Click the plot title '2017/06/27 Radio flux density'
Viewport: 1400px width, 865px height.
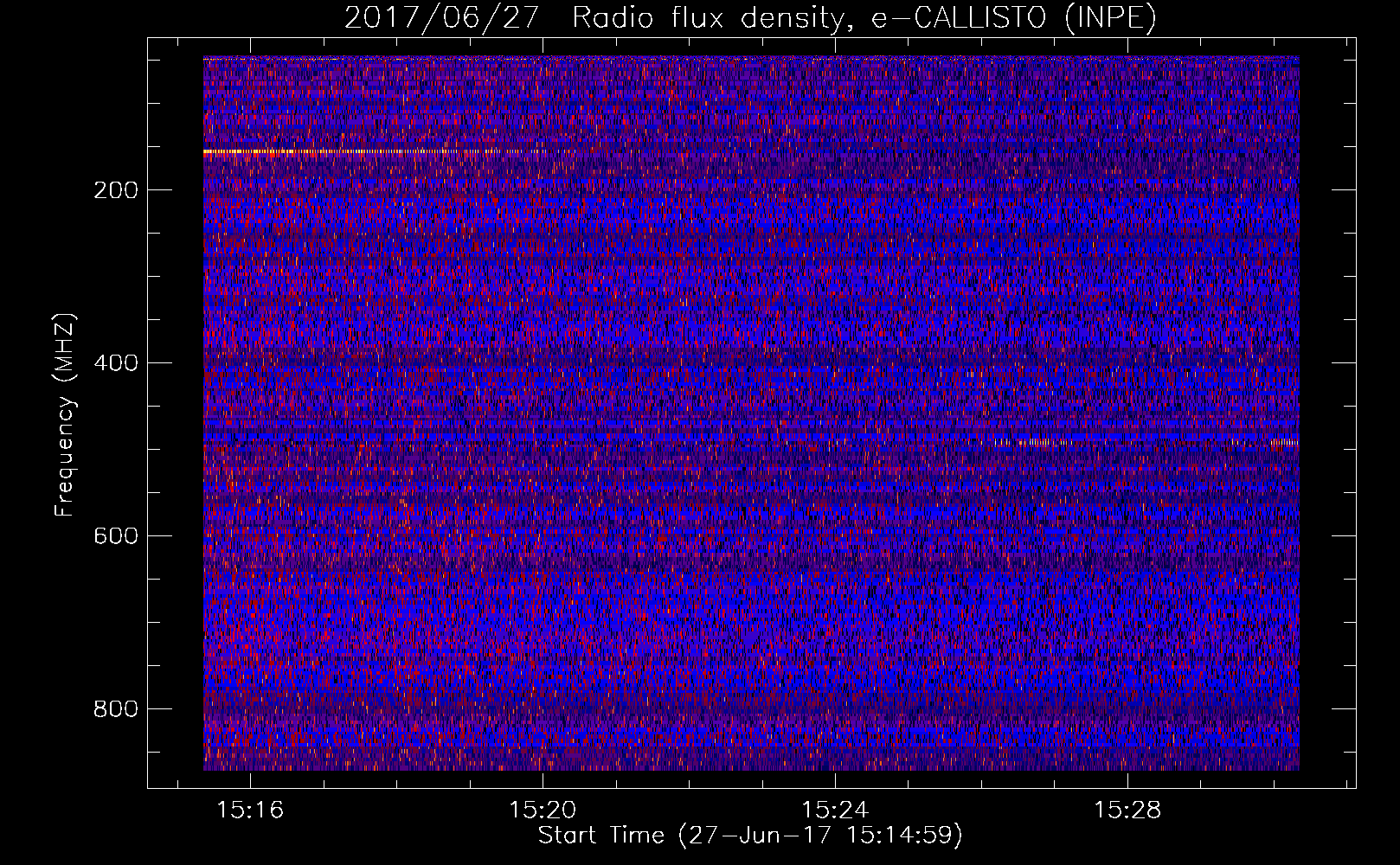click(750, 18)
